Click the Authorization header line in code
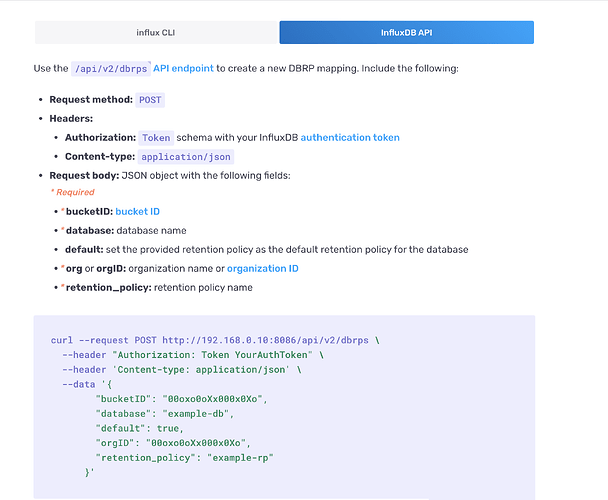 tap(193, 355)
